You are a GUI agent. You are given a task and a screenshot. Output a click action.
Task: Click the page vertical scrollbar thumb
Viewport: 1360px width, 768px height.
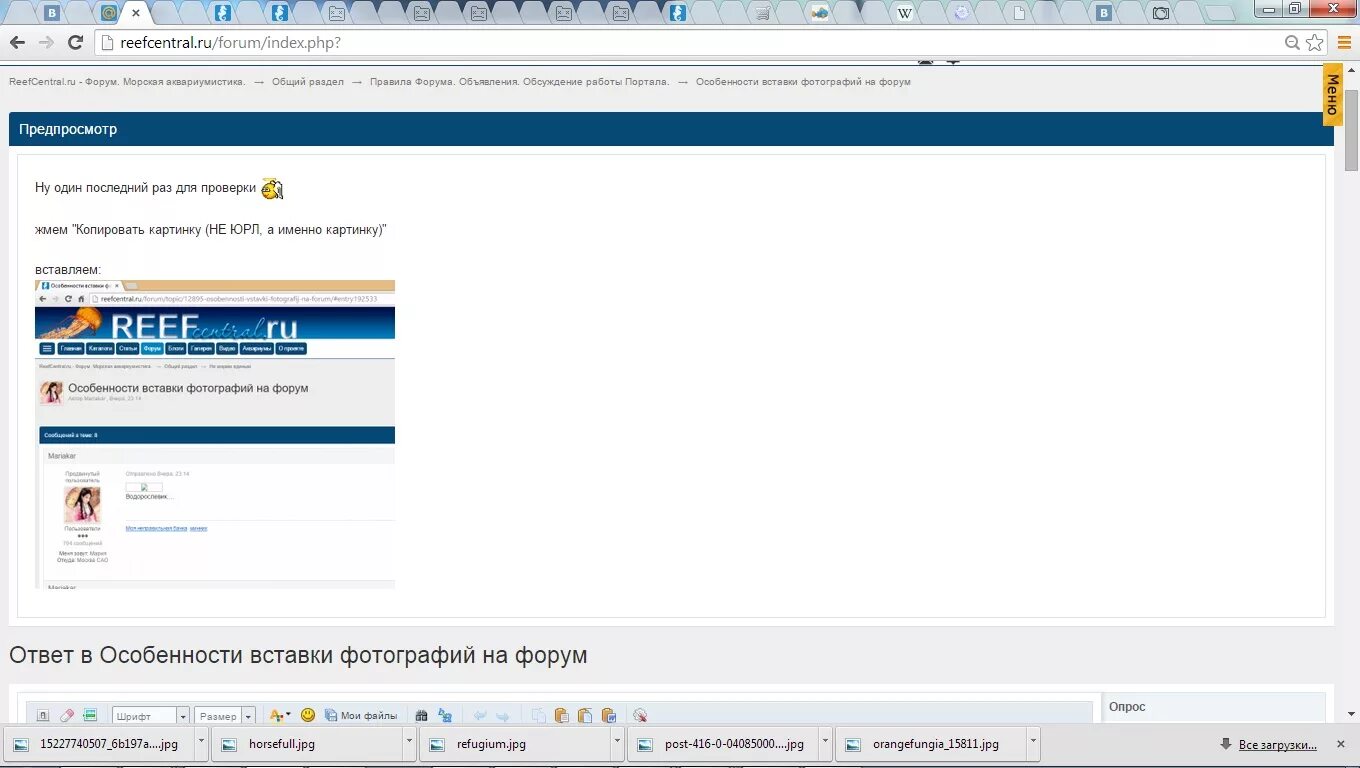[x=1352, y=128]
